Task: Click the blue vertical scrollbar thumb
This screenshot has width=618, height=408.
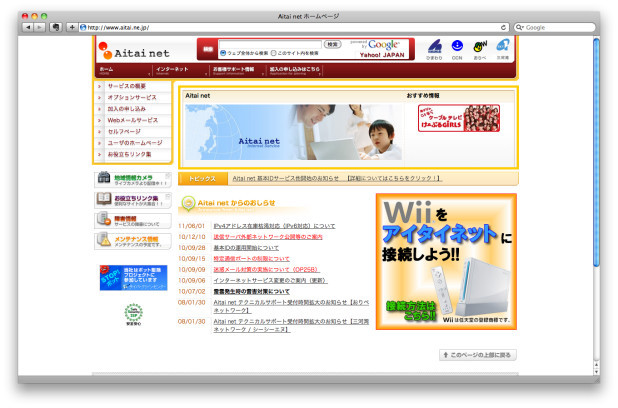Action: pos(596,152)
